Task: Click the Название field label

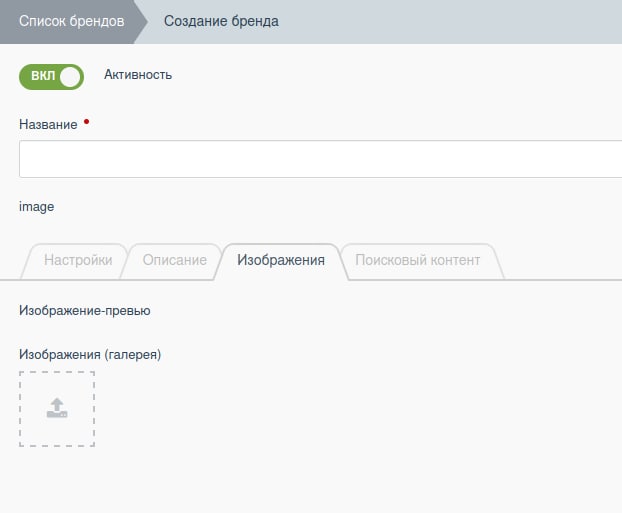Action: coord(48,125)
